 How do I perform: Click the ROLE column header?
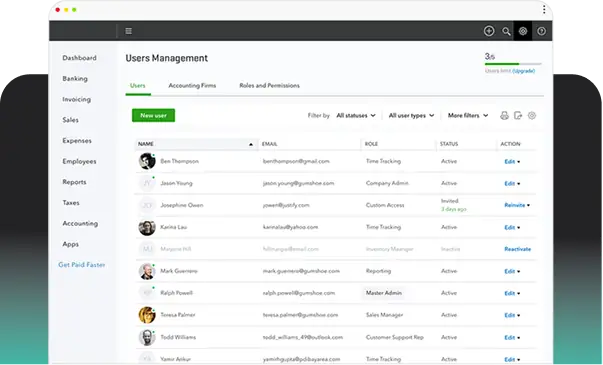pos(371,144)
